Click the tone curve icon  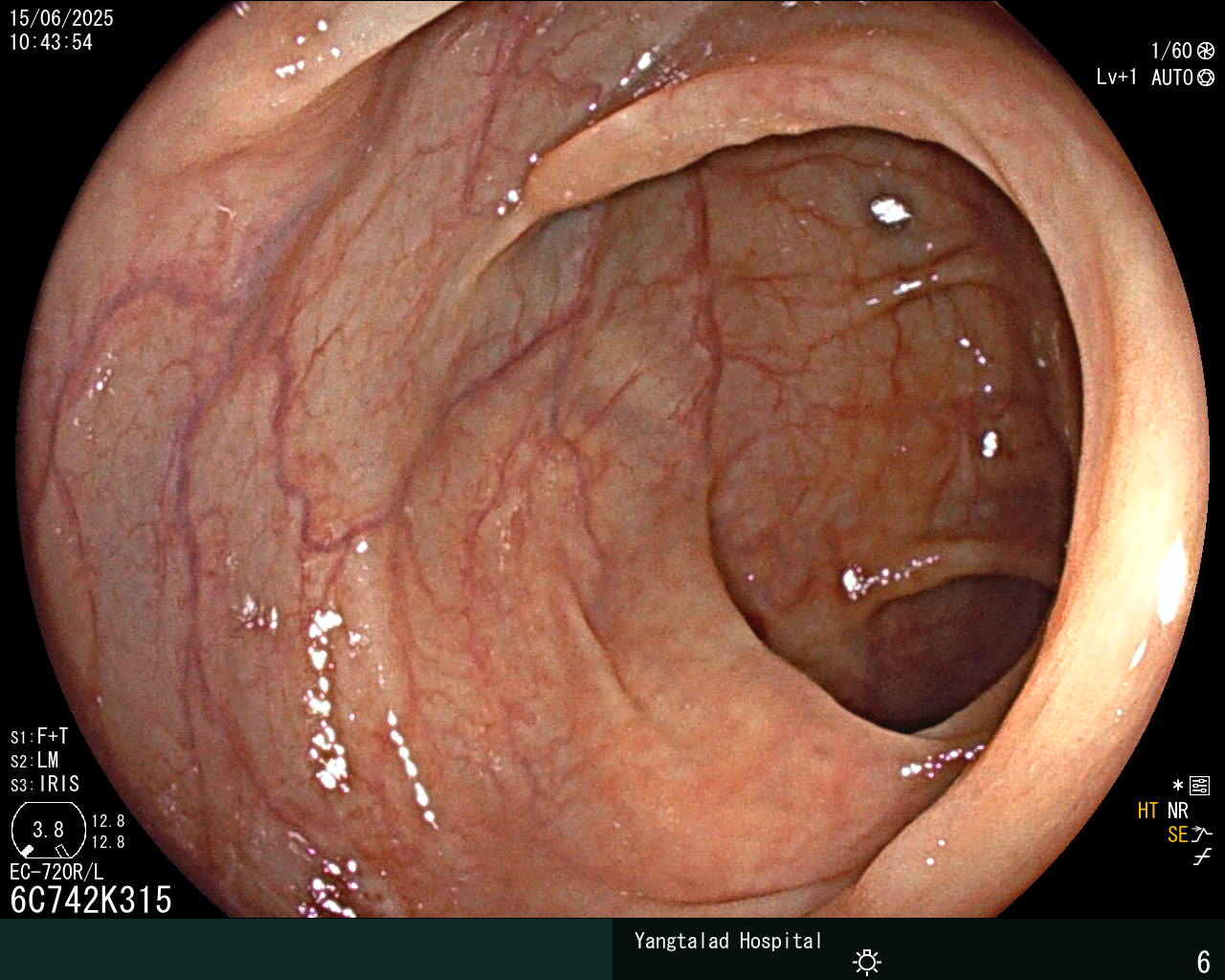tap(1202, 857)
